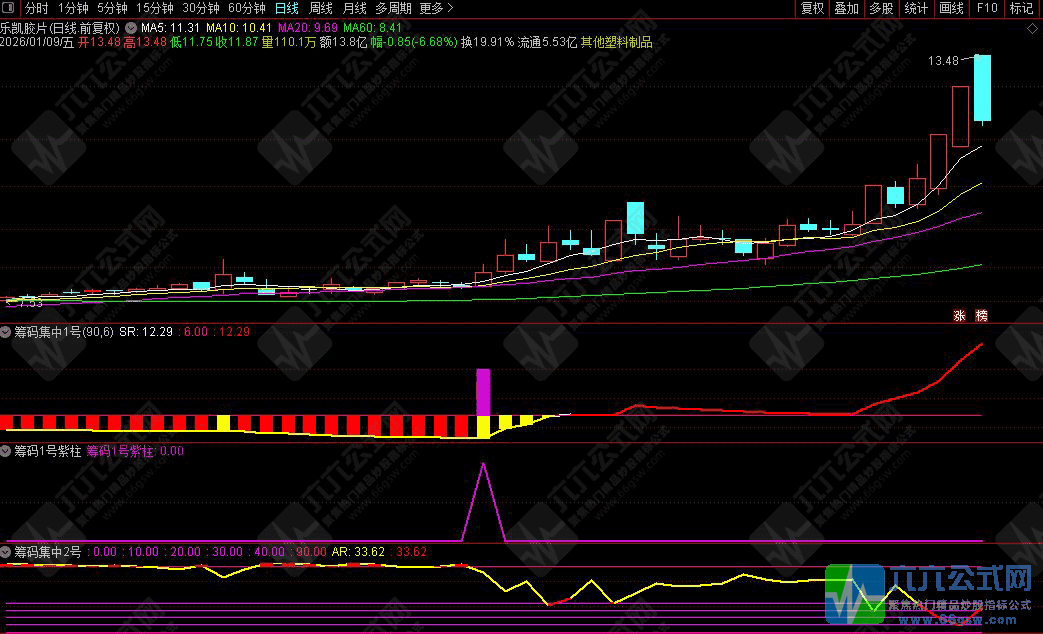Viewport: 1043px width, 634px height.
Task: Select the 30分钟 period tab
Action: pyautogui.click(x=200, y=8)
